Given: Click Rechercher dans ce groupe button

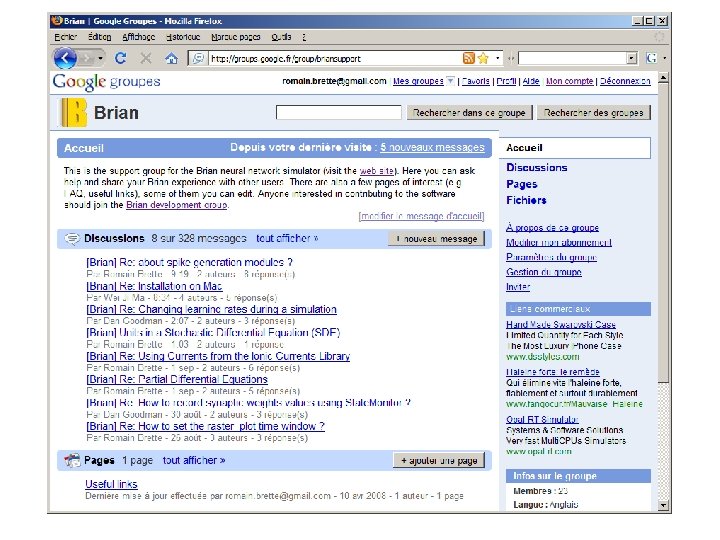Looking at the screenshot, I should pyautogui.click(x=469, y=112).
